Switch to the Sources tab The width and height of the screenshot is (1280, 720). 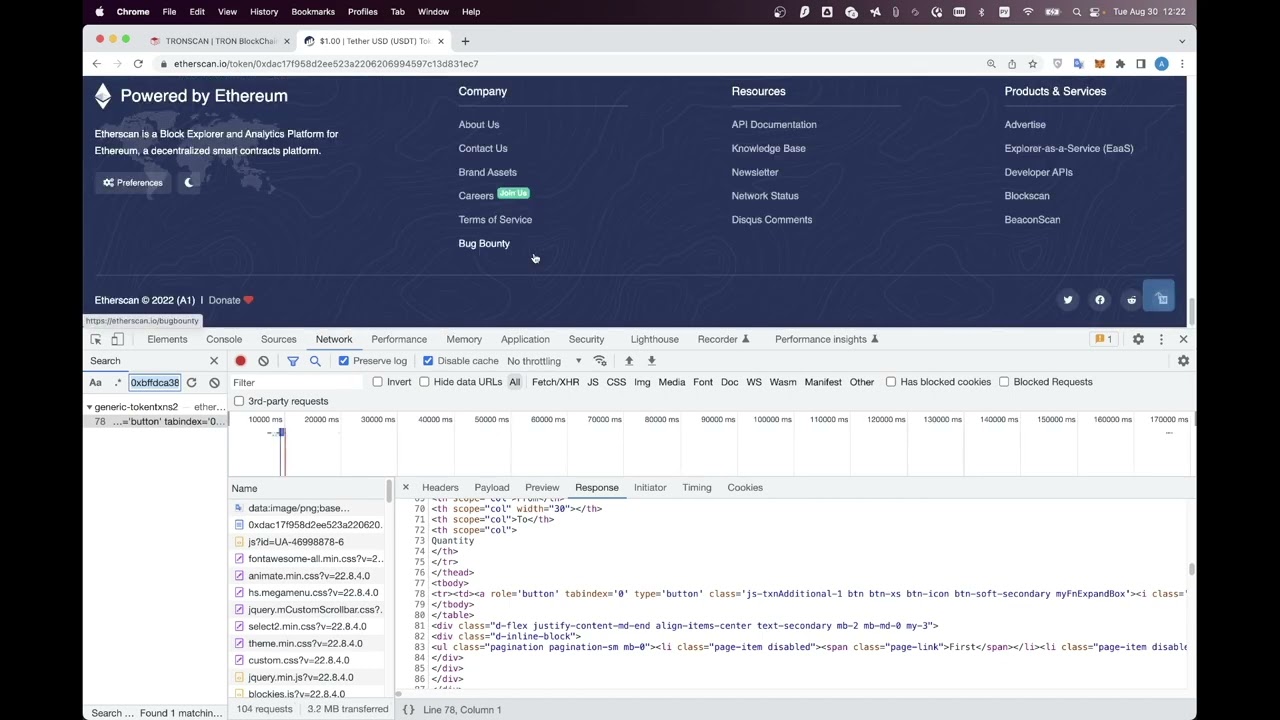point(279,339)
